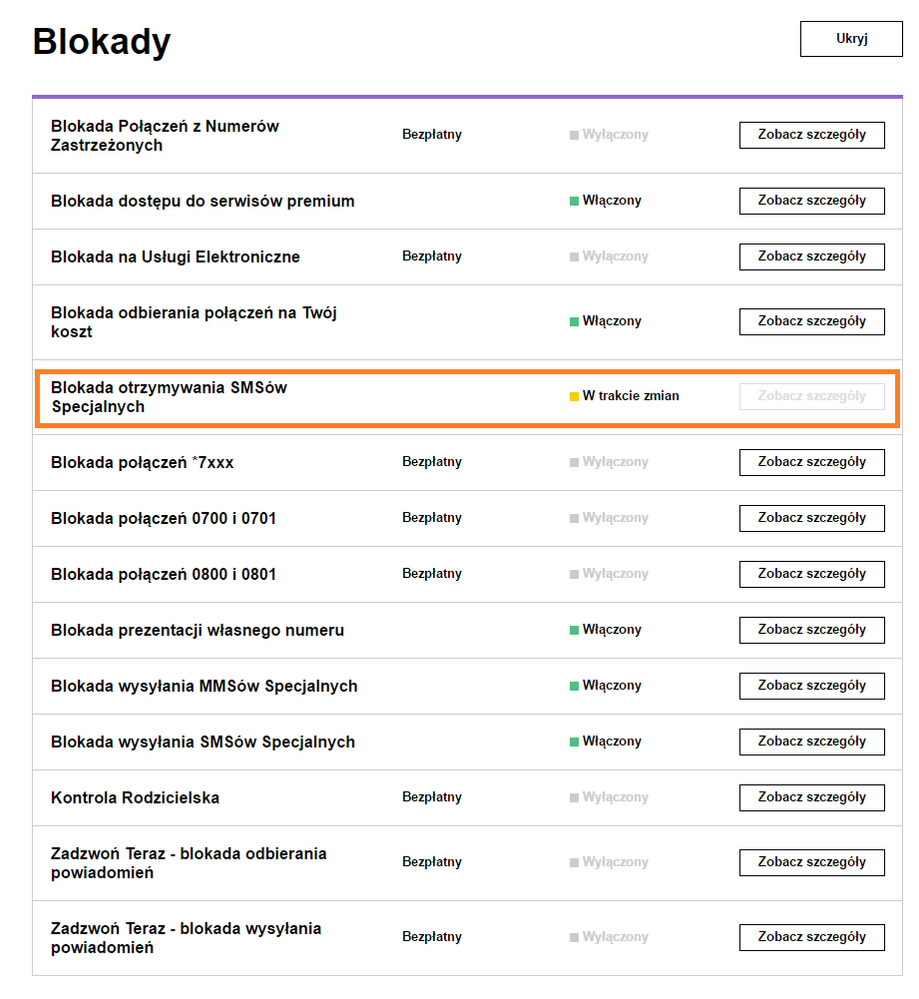View details of Blokada połączeń 0800 i 0801
This screenshot has height=999, width=919.
point(811,574)
